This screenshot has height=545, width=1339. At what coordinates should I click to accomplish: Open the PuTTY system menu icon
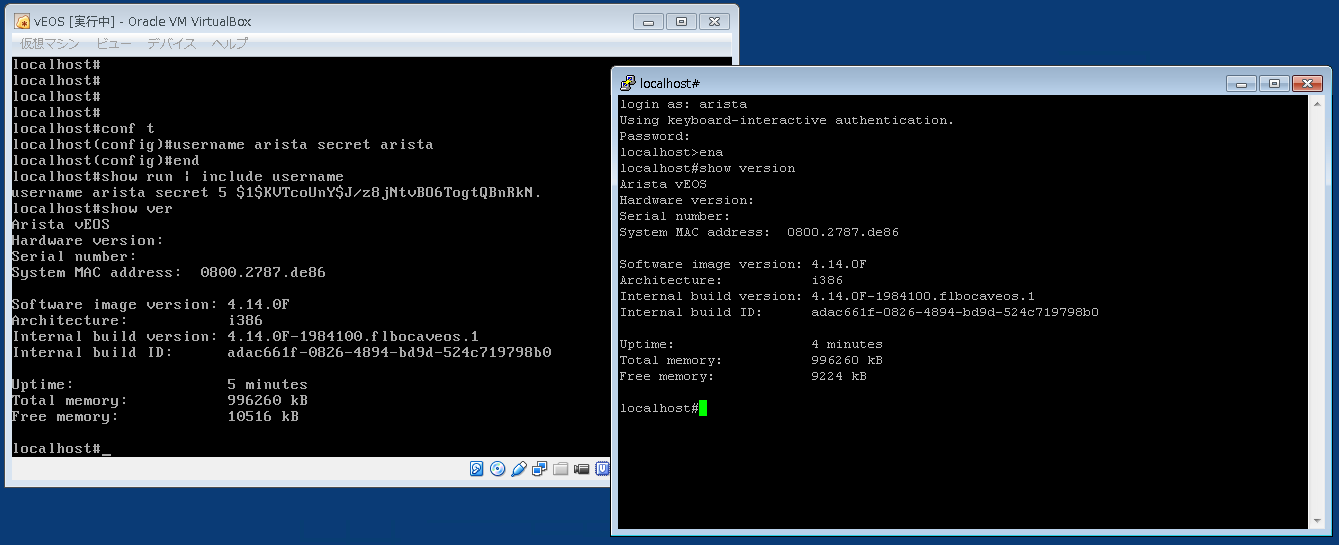coord(627,83)
